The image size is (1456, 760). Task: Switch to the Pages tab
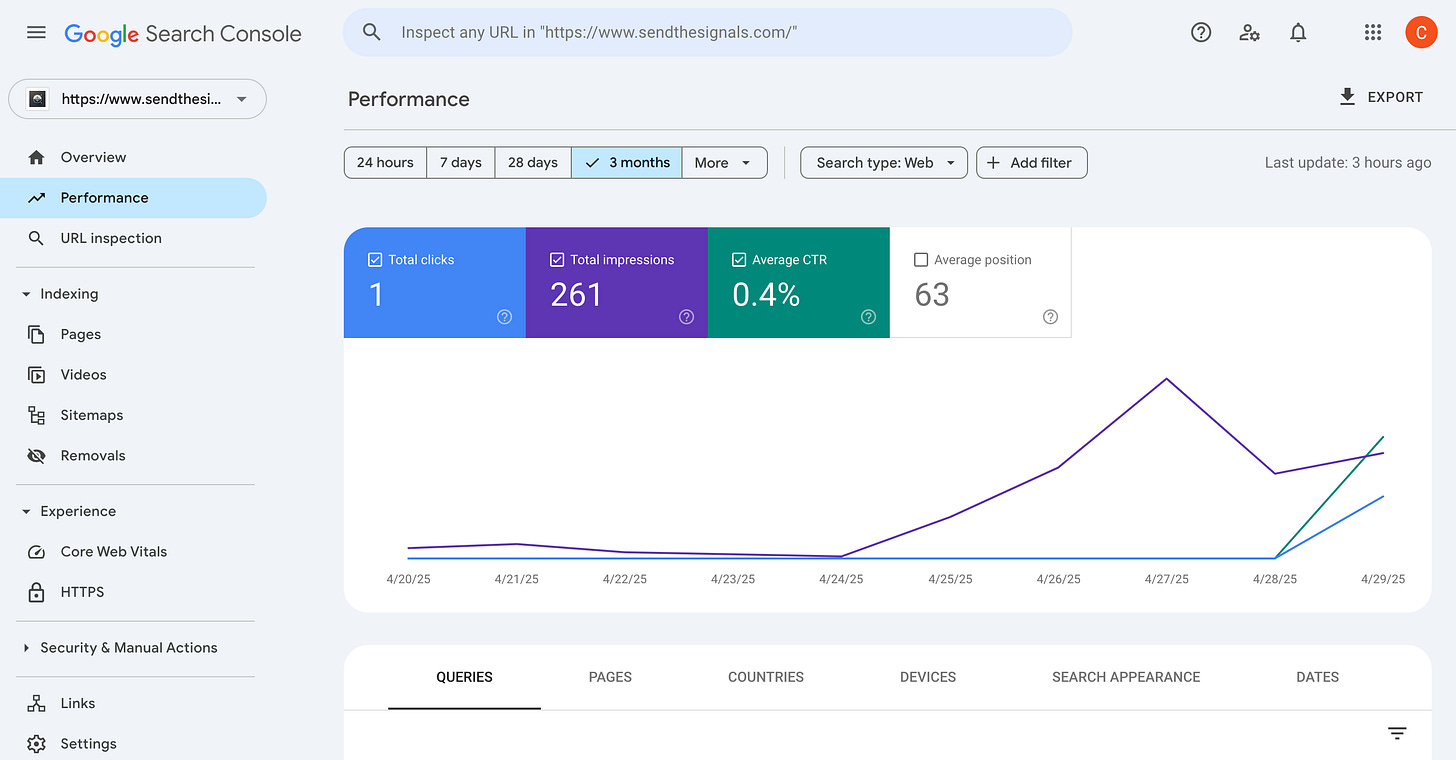(x=610, y=677)
